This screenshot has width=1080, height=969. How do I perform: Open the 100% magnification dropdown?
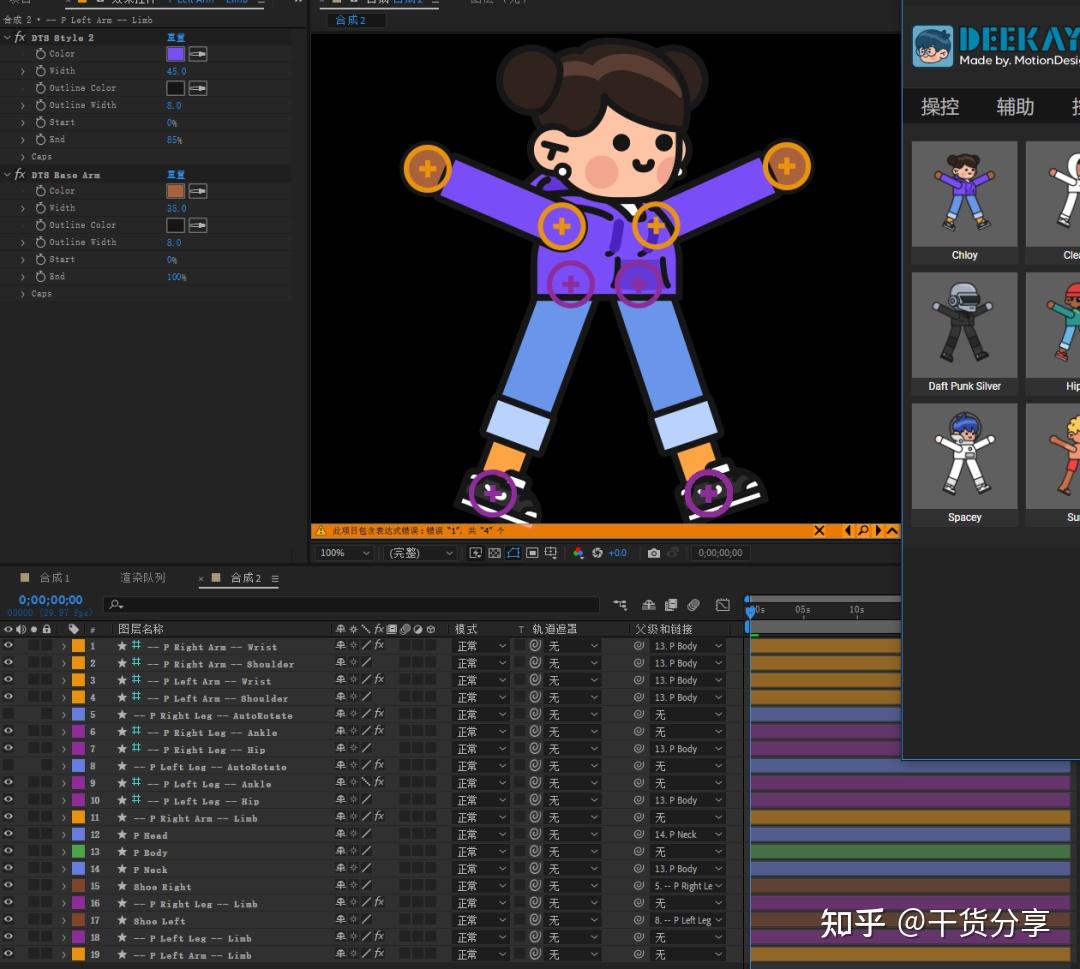click(345, 553)
